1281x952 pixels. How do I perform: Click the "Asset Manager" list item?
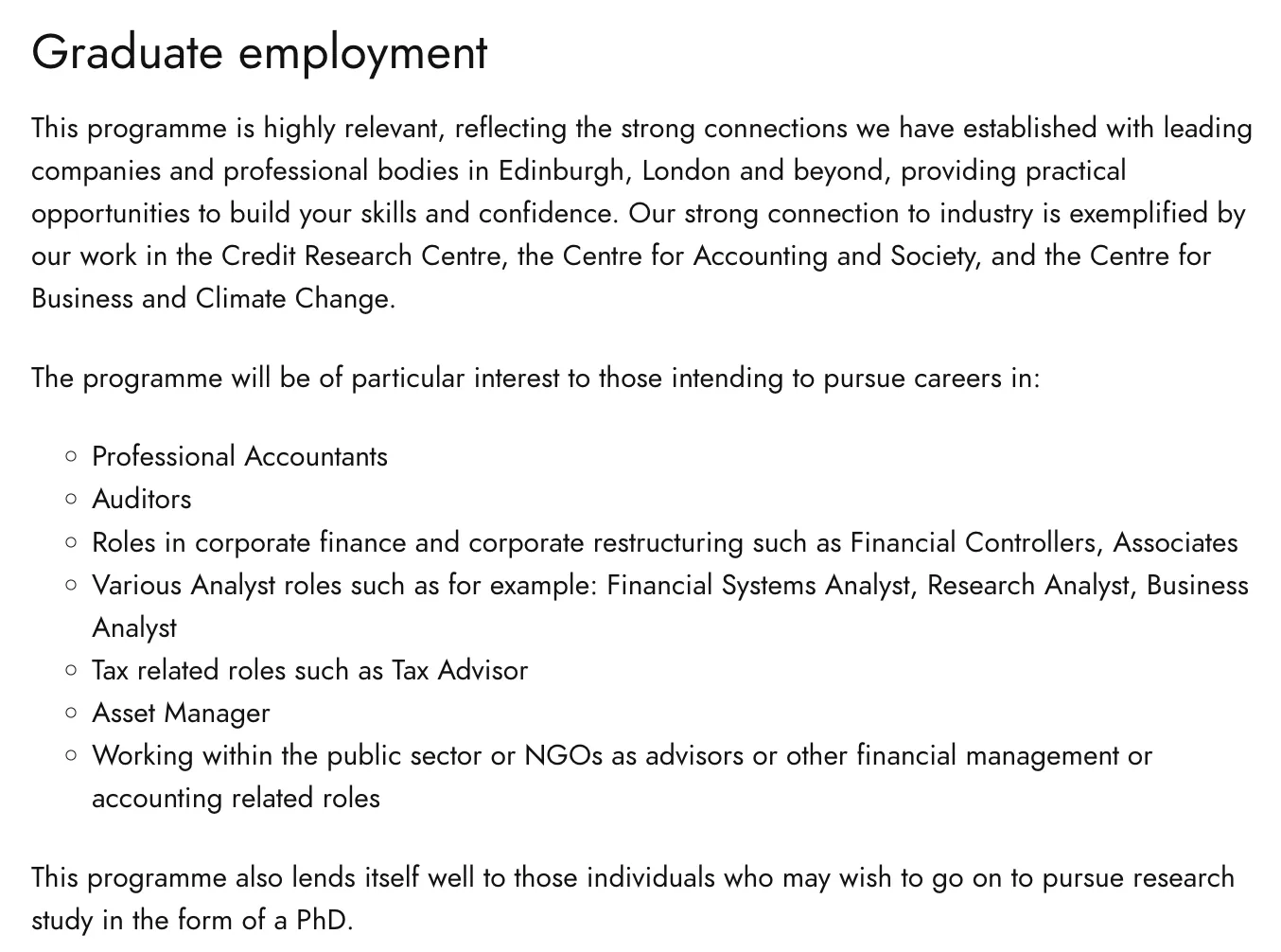coord(181,714)
